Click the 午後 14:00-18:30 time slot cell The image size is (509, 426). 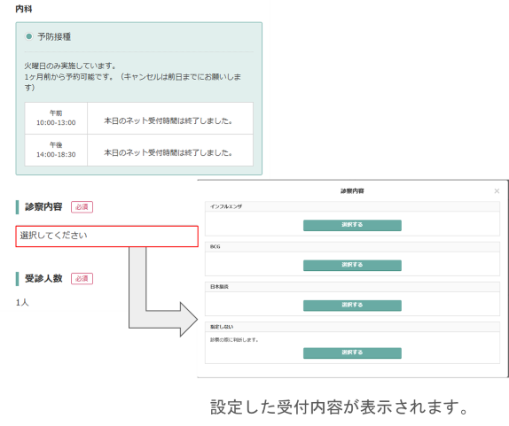tap(56, 150)
